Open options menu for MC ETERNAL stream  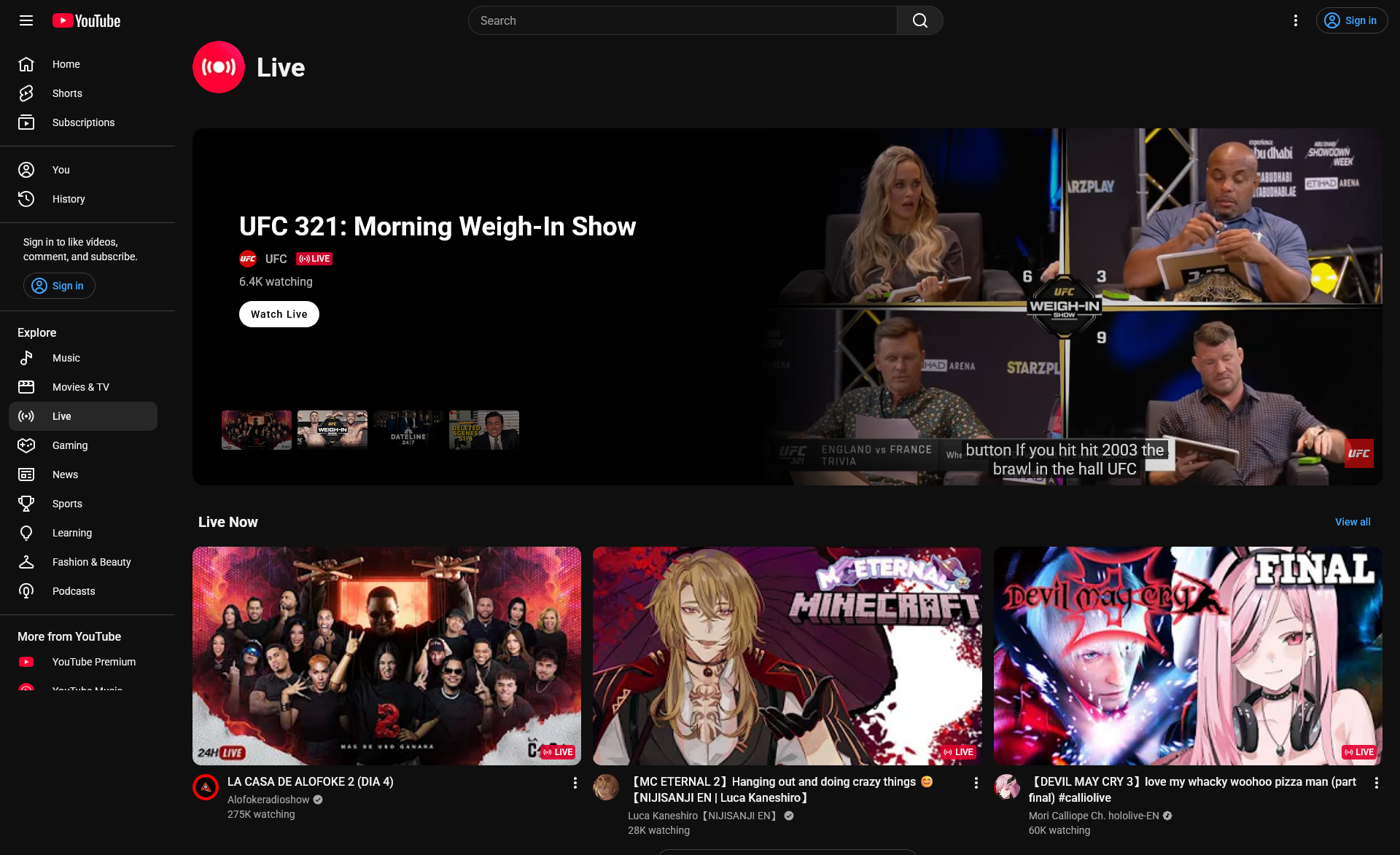click(976, 783)
